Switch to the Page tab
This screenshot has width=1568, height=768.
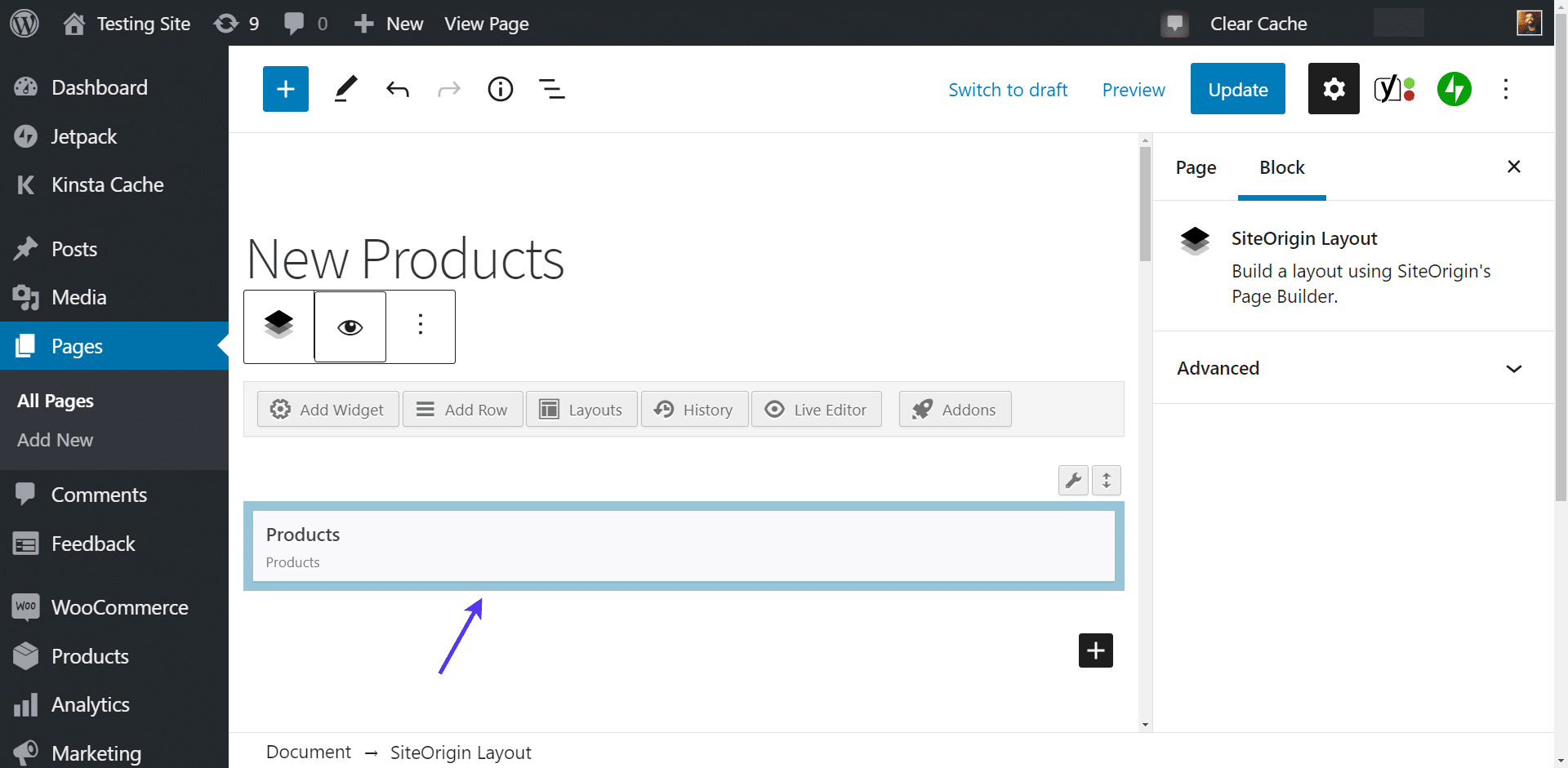point(1196,167)
